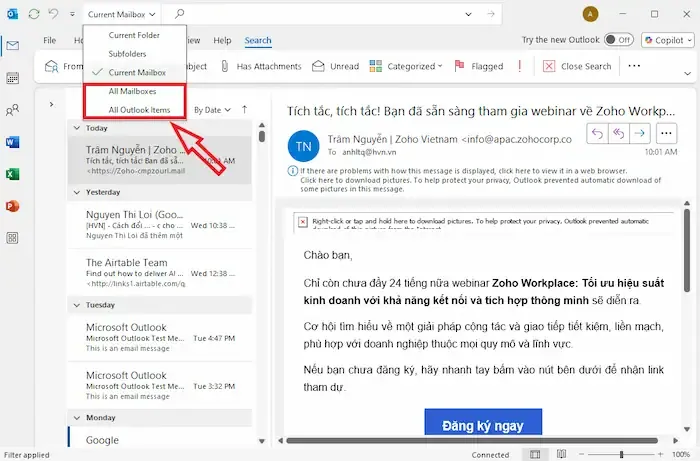
Task: Open the account avatar A
Action: coord(590,14)
